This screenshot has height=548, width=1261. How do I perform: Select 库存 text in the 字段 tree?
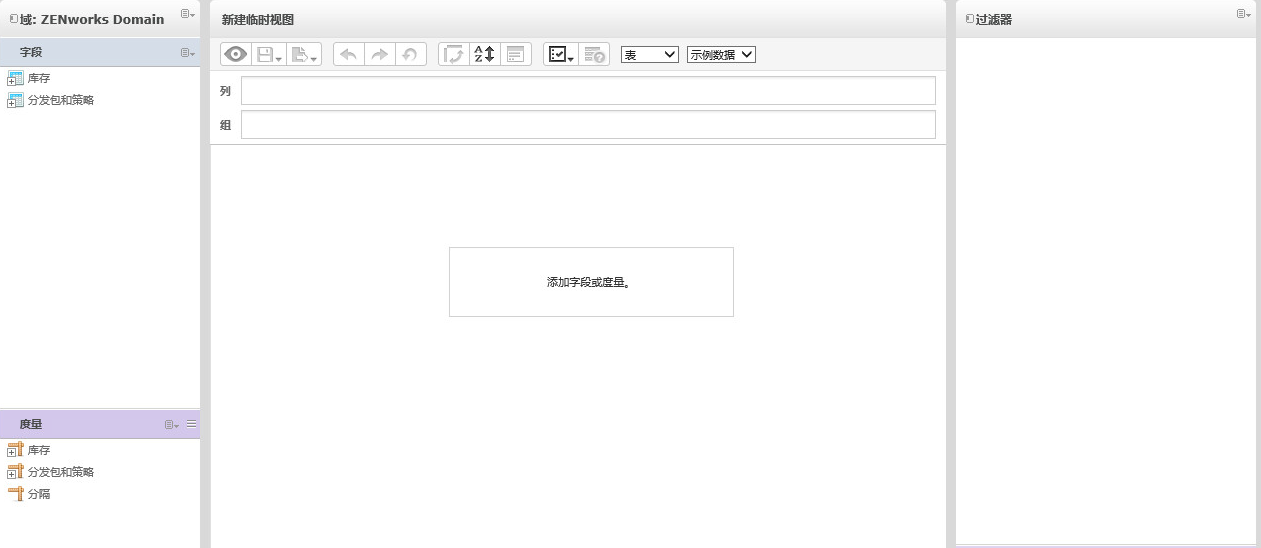39,78
